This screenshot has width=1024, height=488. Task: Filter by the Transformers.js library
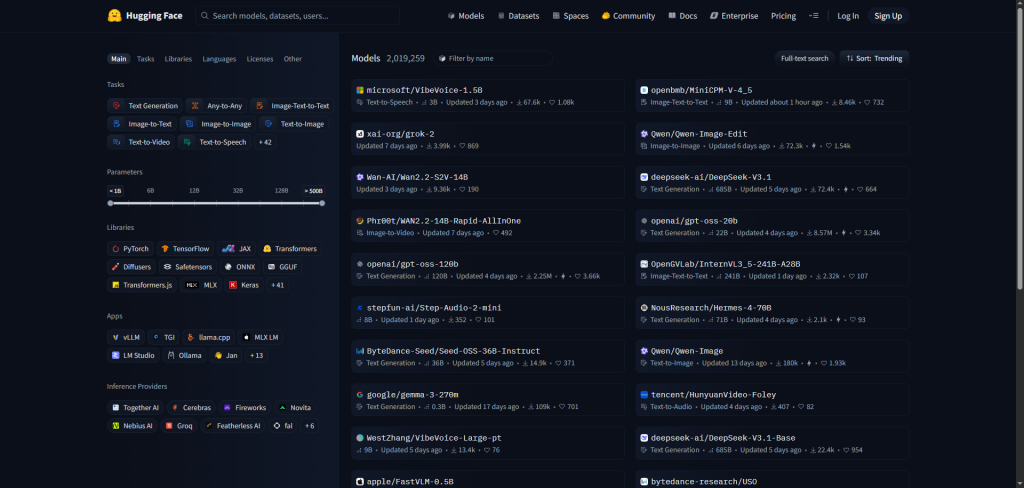(142, 285)
